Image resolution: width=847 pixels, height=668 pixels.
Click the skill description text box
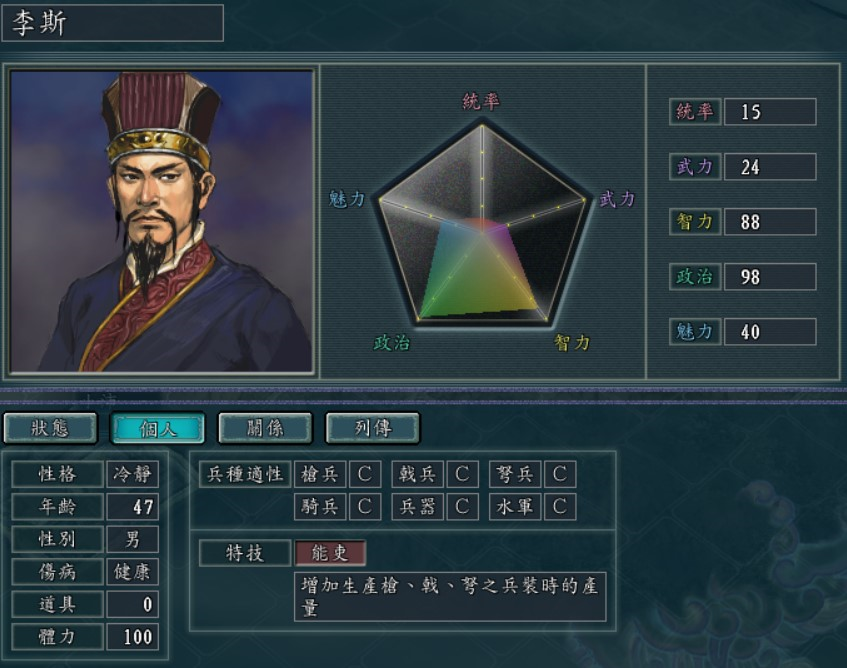450,597
